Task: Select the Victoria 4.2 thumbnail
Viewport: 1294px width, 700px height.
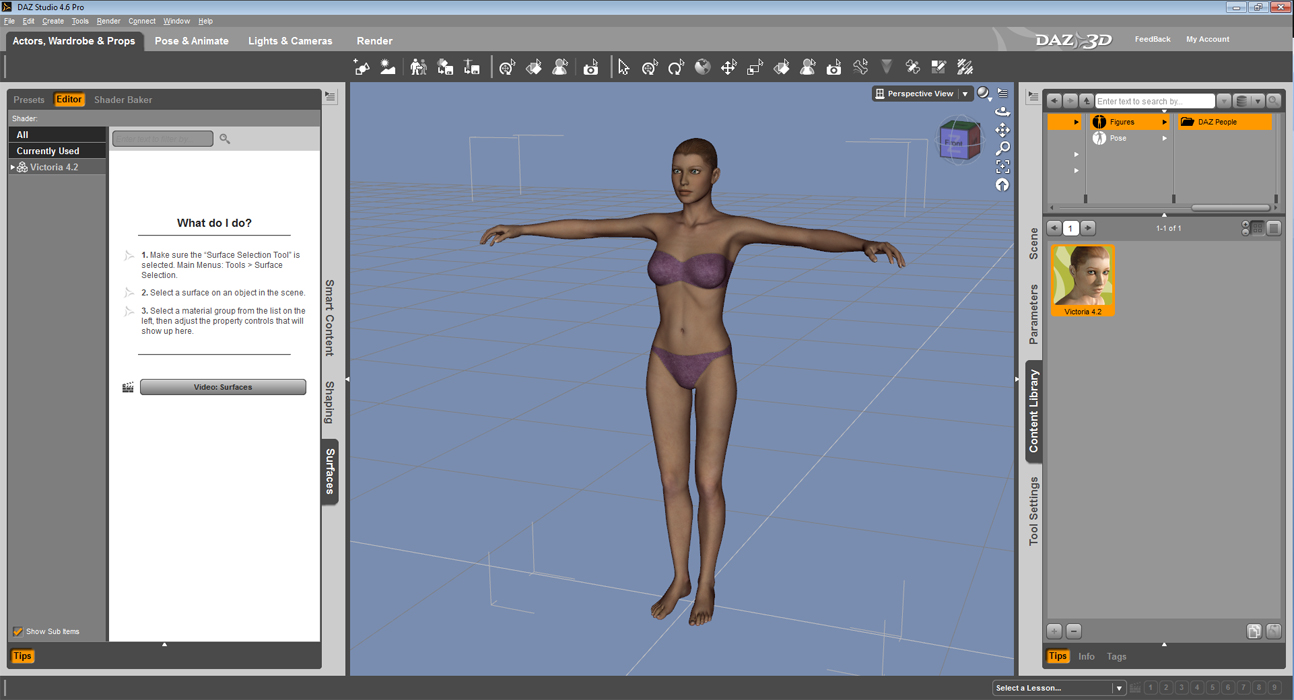Action: pos(1082,280)
